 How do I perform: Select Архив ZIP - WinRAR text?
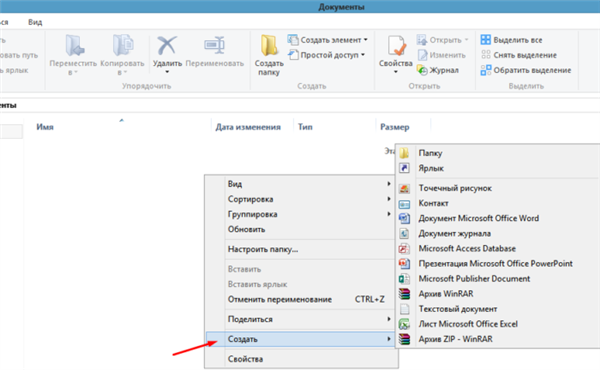click(x=455, y=339)
